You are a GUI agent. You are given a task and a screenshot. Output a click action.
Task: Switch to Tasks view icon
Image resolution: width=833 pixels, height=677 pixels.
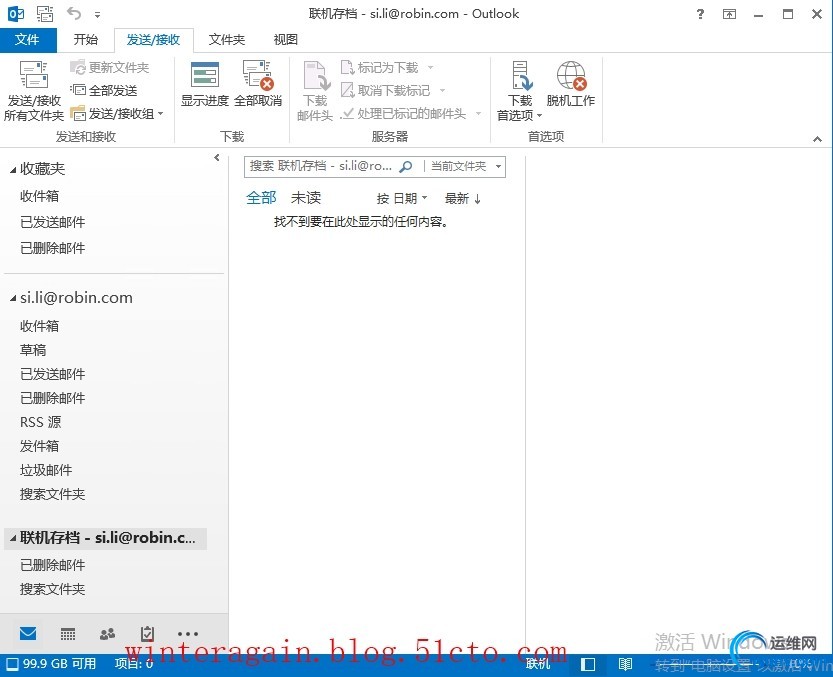click(147, 633)
